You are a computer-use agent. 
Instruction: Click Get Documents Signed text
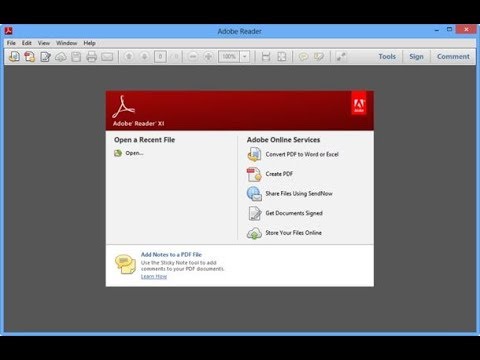coord(294,213)
